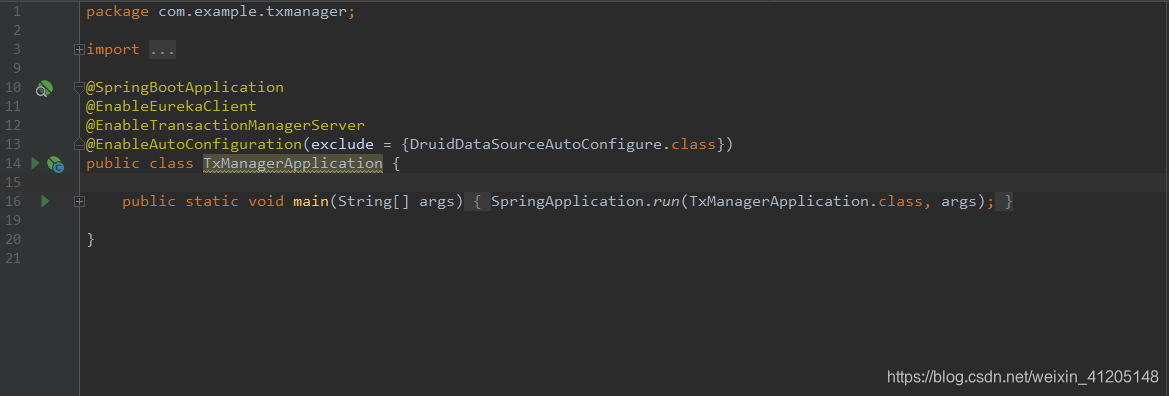1169x396 pixels.
Task: Collapse annotations fold marker at @SpringBootApplication
Action: point(79,87)
